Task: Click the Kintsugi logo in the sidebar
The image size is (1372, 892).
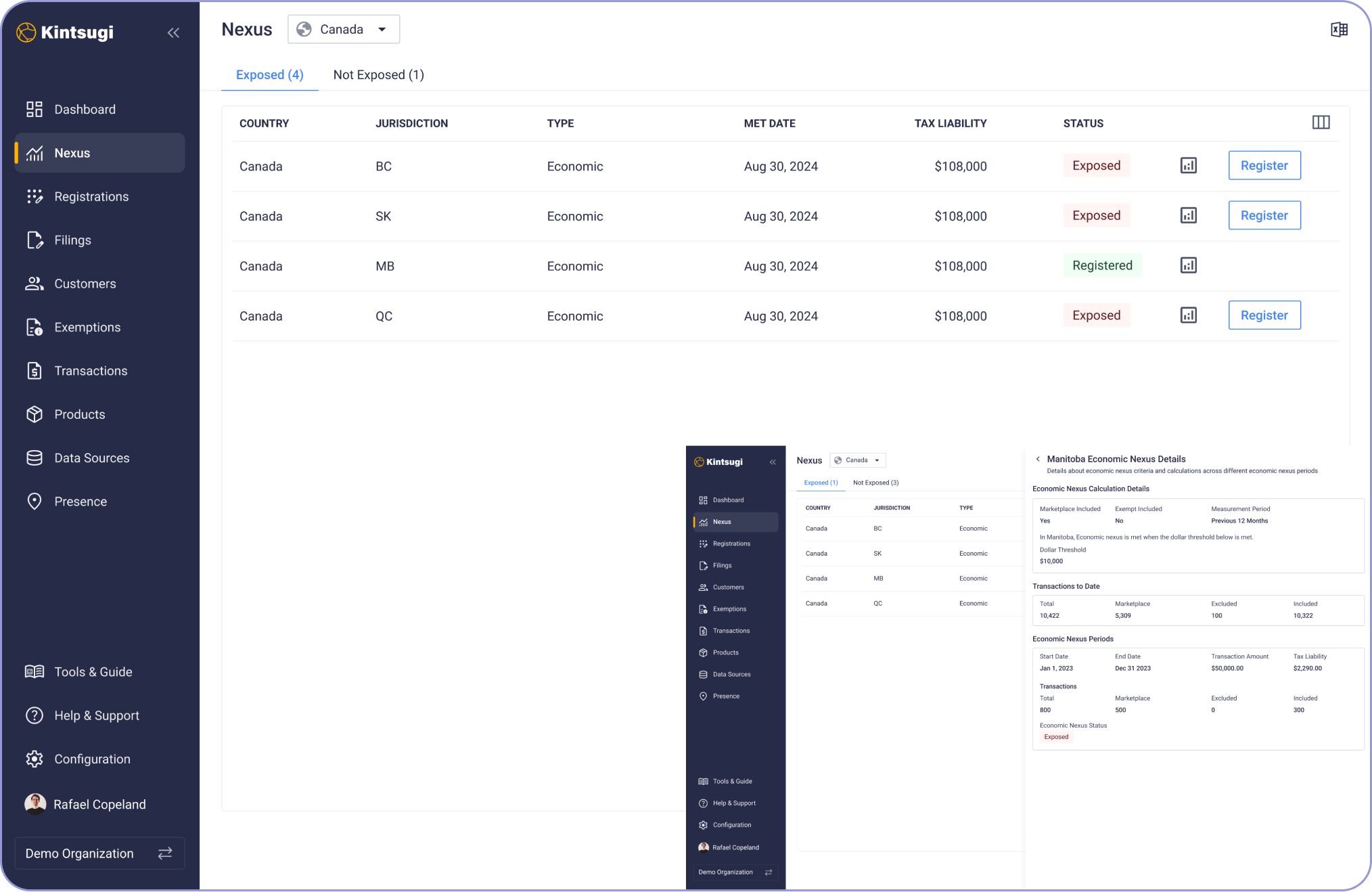Action: pyautogui.click(x=65, y=32)
